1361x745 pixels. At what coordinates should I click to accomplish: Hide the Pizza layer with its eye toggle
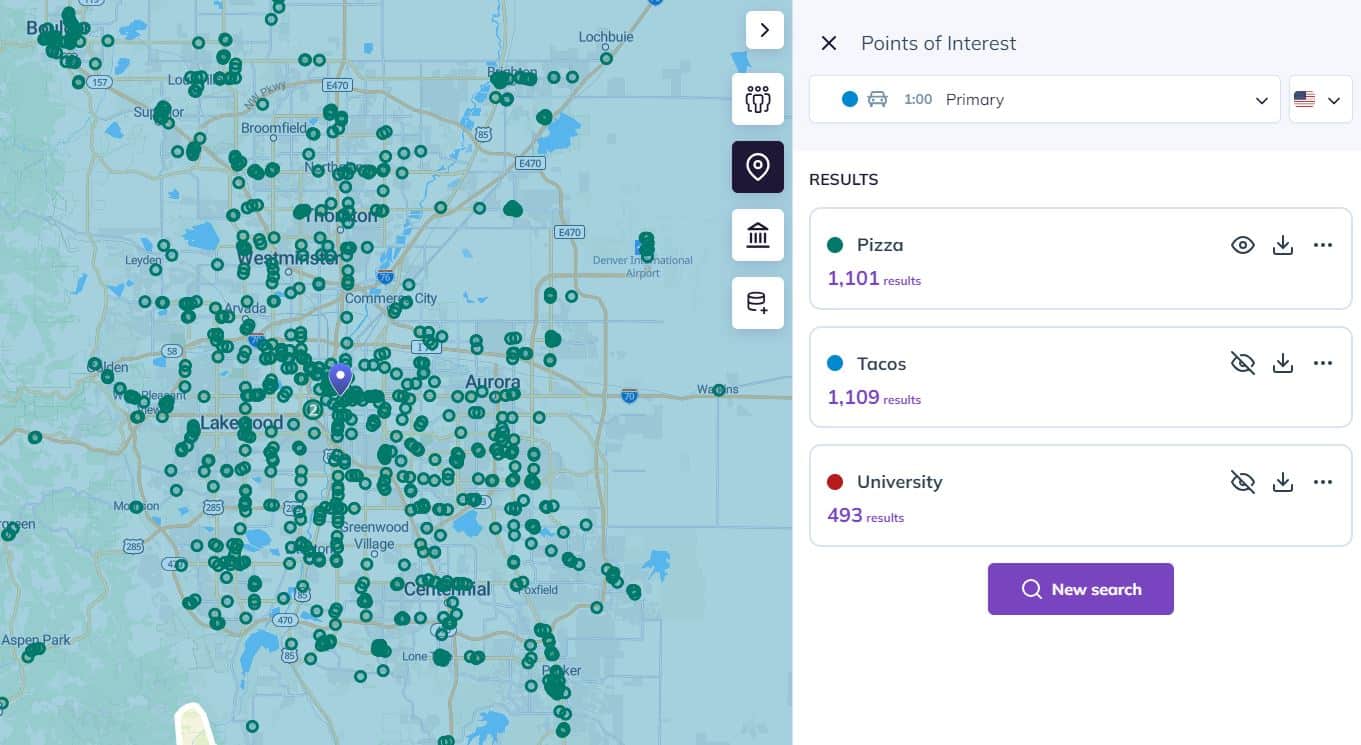coord(1243,244)
